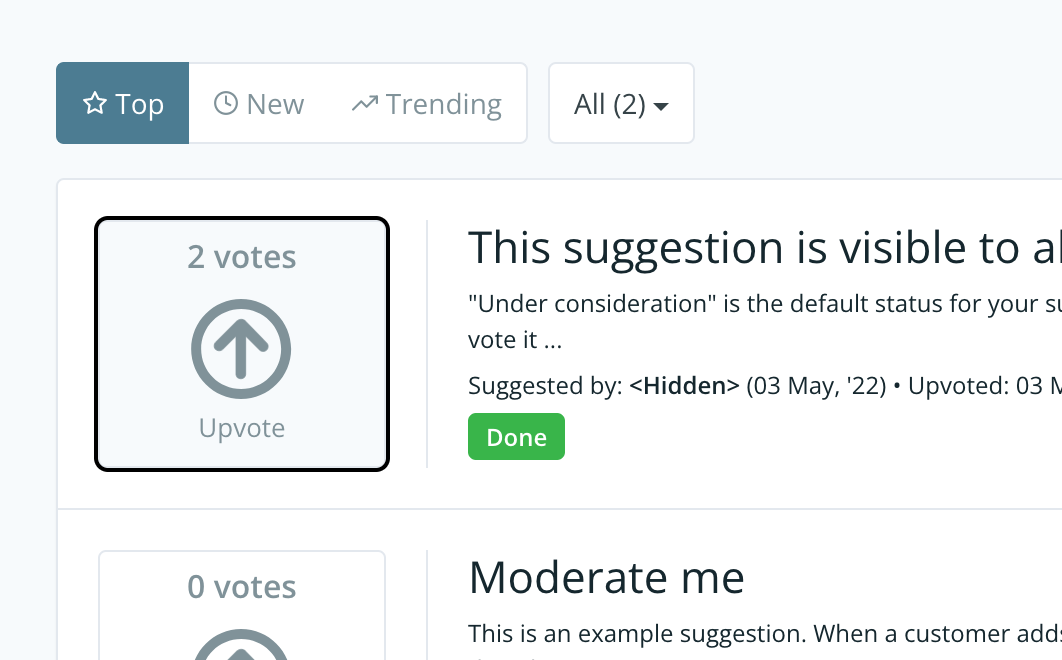Click the circled upvote arrow on first suggestion
The image size is (1062, 660).
point(241,349)
